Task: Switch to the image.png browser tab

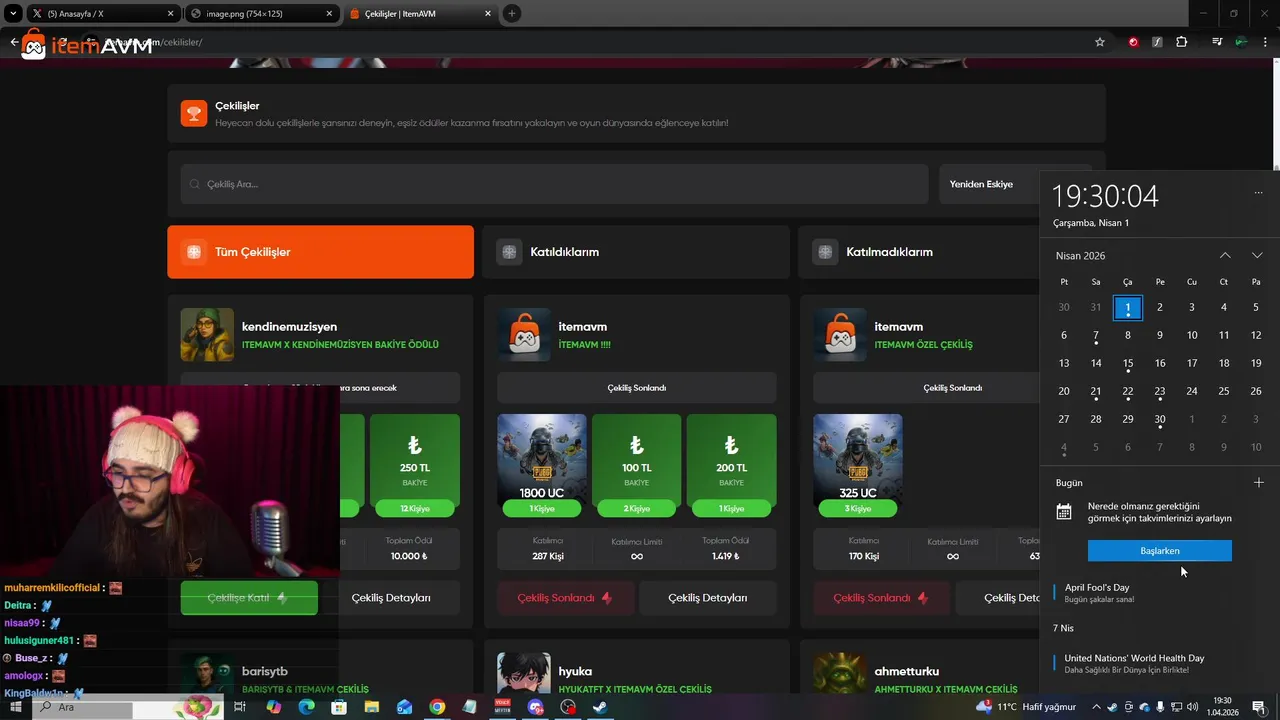Action: point(262,14)
